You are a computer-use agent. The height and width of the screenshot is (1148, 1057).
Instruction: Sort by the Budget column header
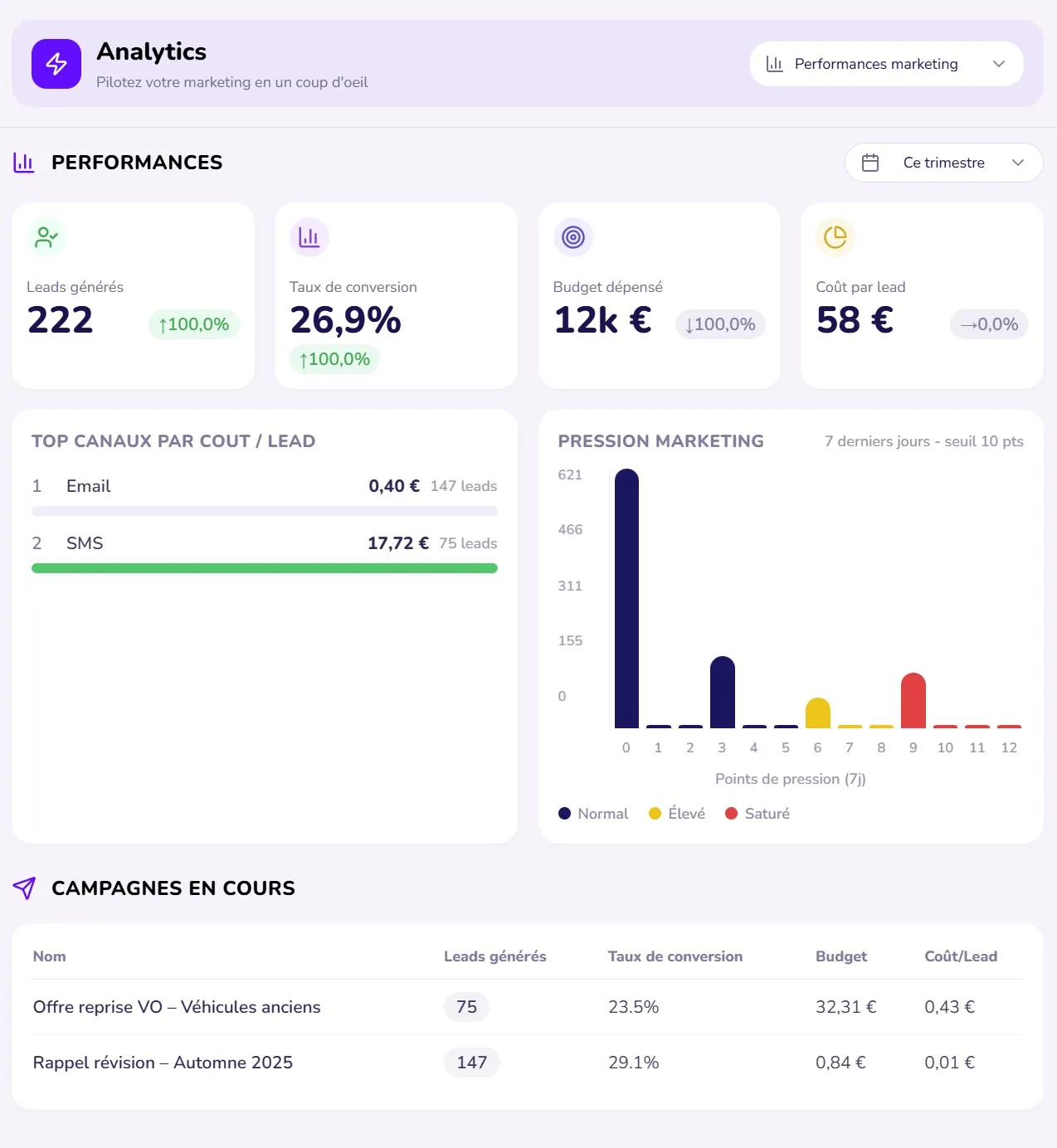coord(841,956)
